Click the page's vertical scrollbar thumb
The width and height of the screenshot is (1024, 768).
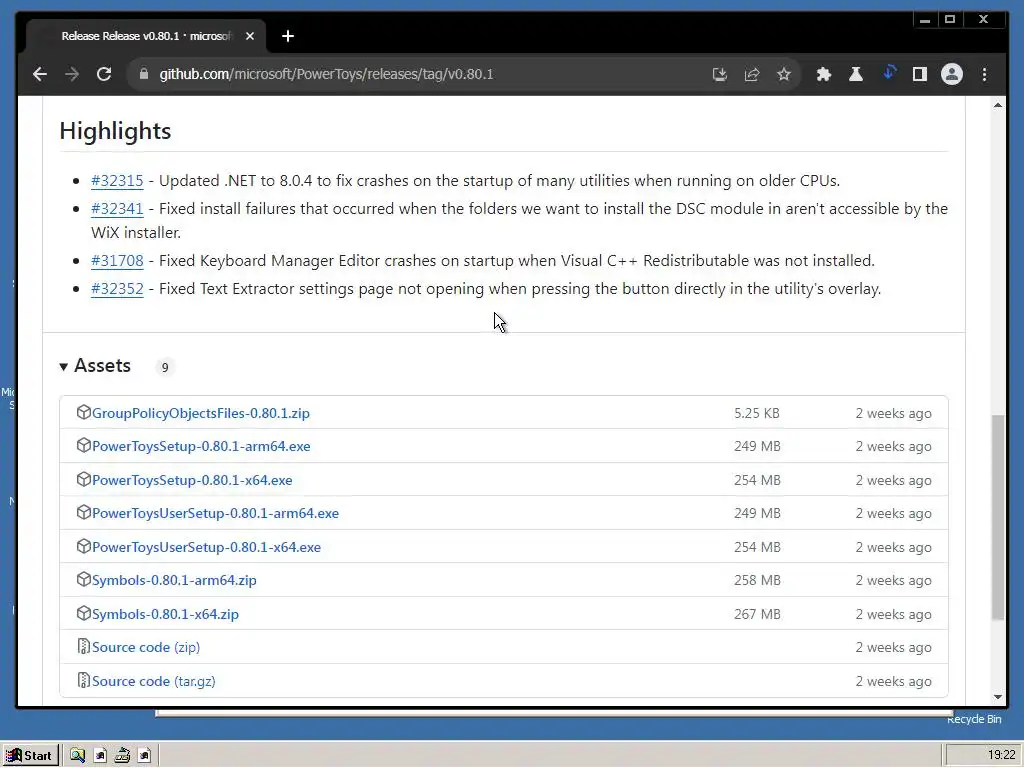click(997, 515)
